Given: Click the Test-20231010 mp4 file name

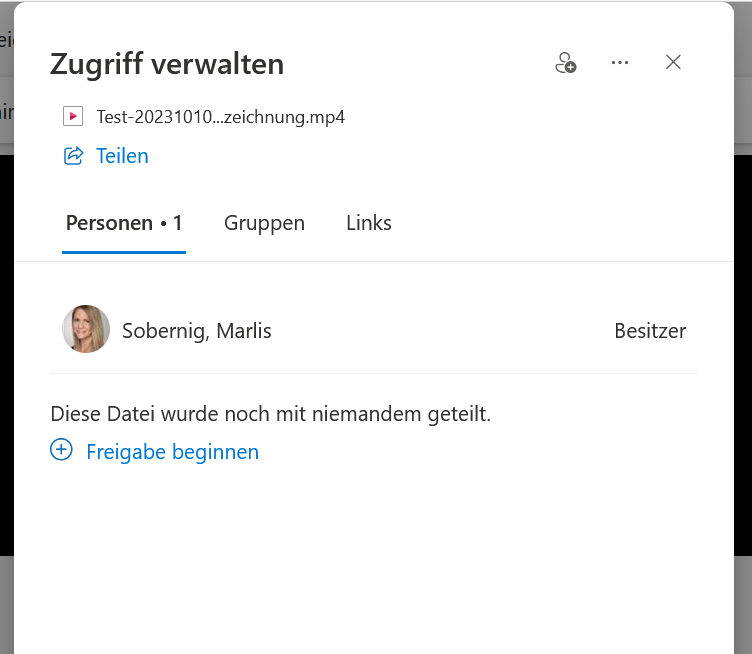Looking at the screenshot, I should point(220,117).
